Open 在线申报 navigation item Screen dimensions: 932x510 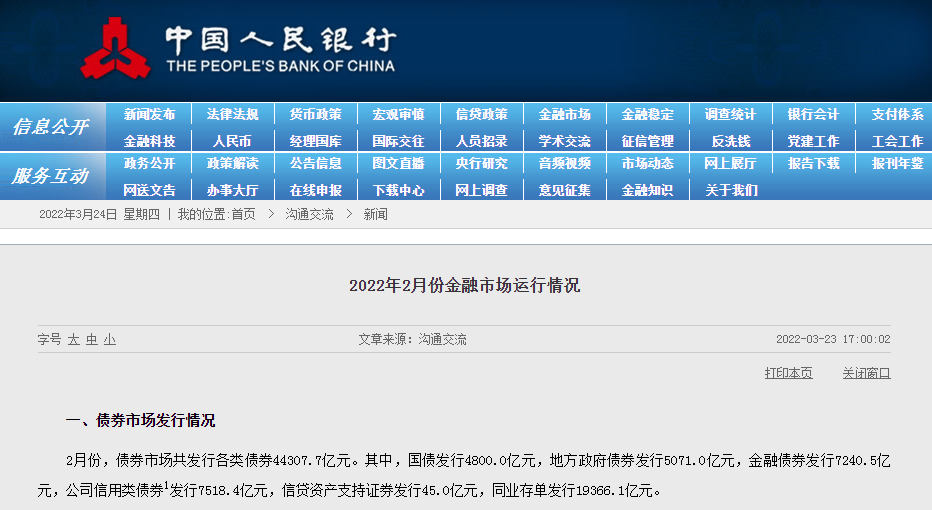(x=316, y=190)
